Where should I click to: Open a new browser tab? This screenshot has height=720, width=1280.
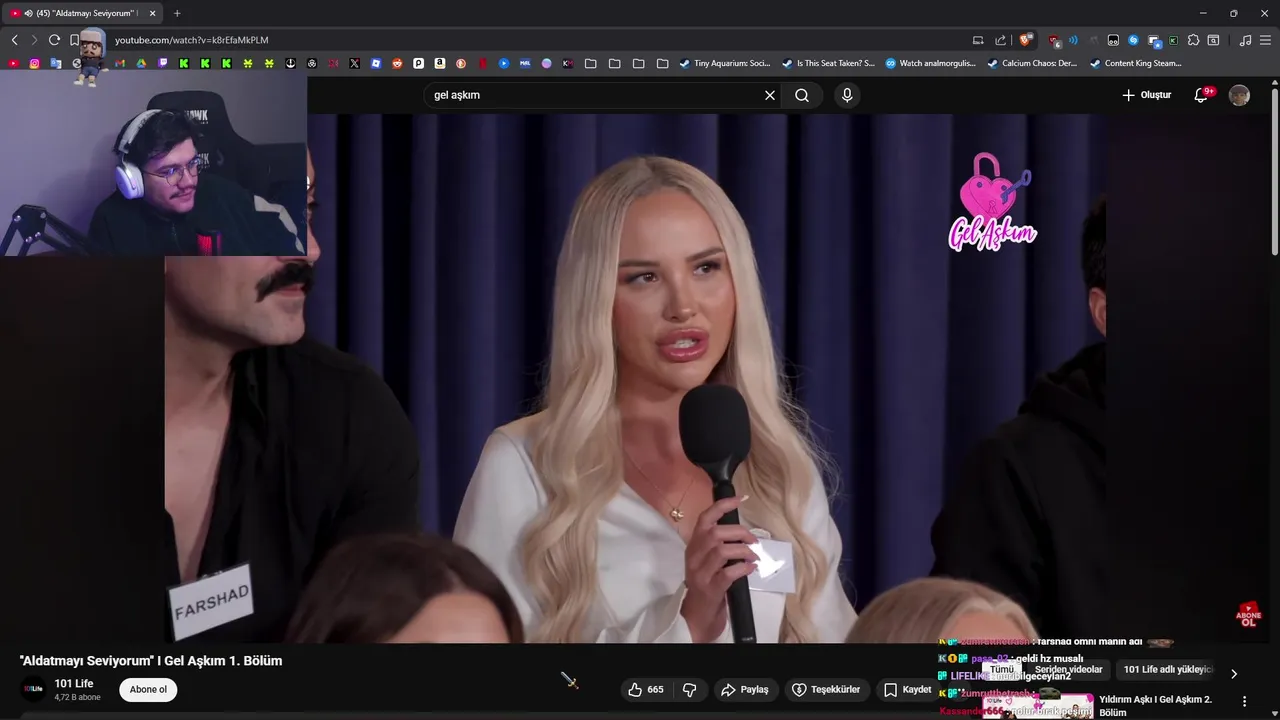177,13
